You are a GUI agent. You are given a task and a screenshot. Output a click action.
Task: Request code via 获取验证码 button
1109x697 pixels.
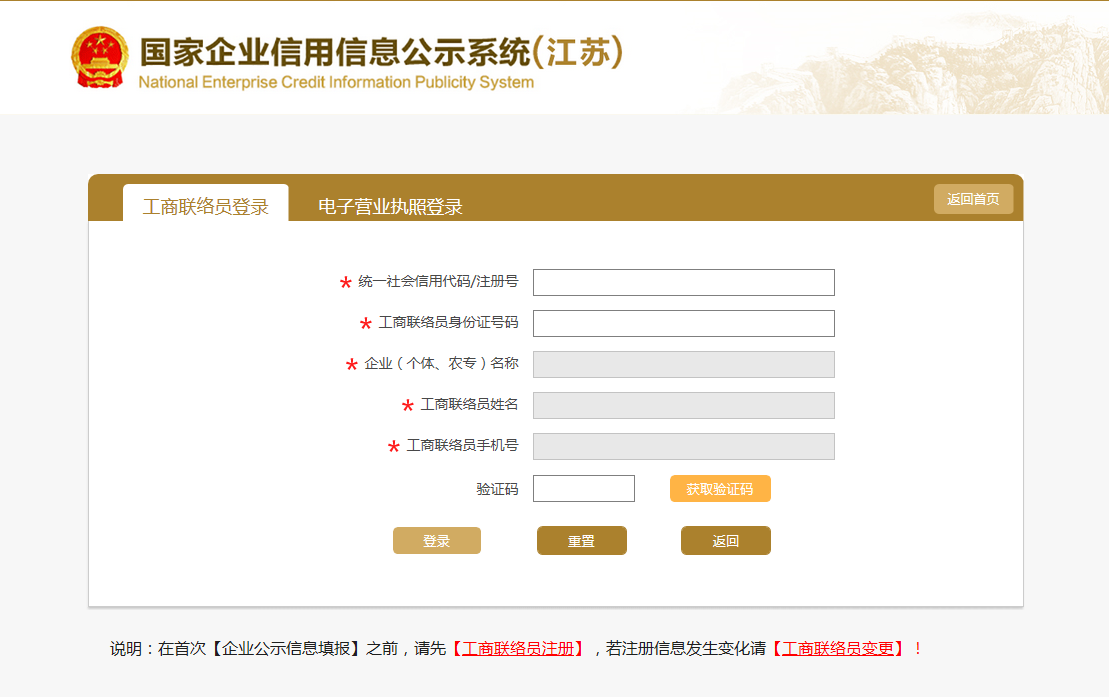click(x=720, y=489)
